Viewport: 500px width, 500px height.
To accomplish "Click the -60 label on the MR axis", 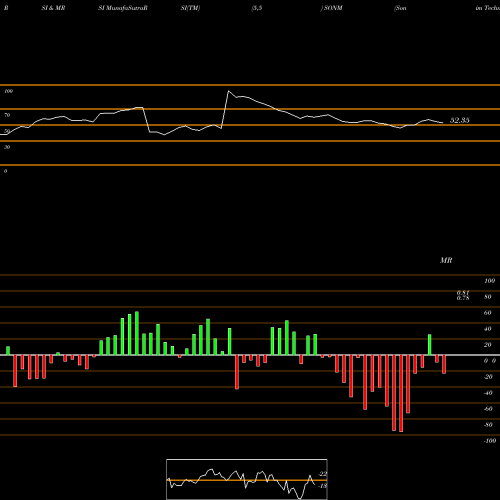I will [488, 409].
